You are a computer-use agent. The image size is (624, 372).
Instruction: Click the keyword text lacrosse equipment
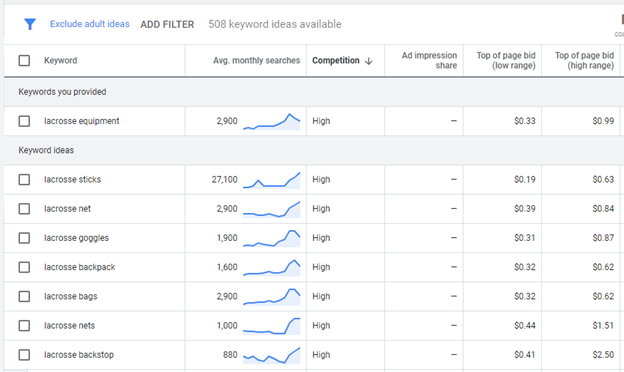pos(82,121)
